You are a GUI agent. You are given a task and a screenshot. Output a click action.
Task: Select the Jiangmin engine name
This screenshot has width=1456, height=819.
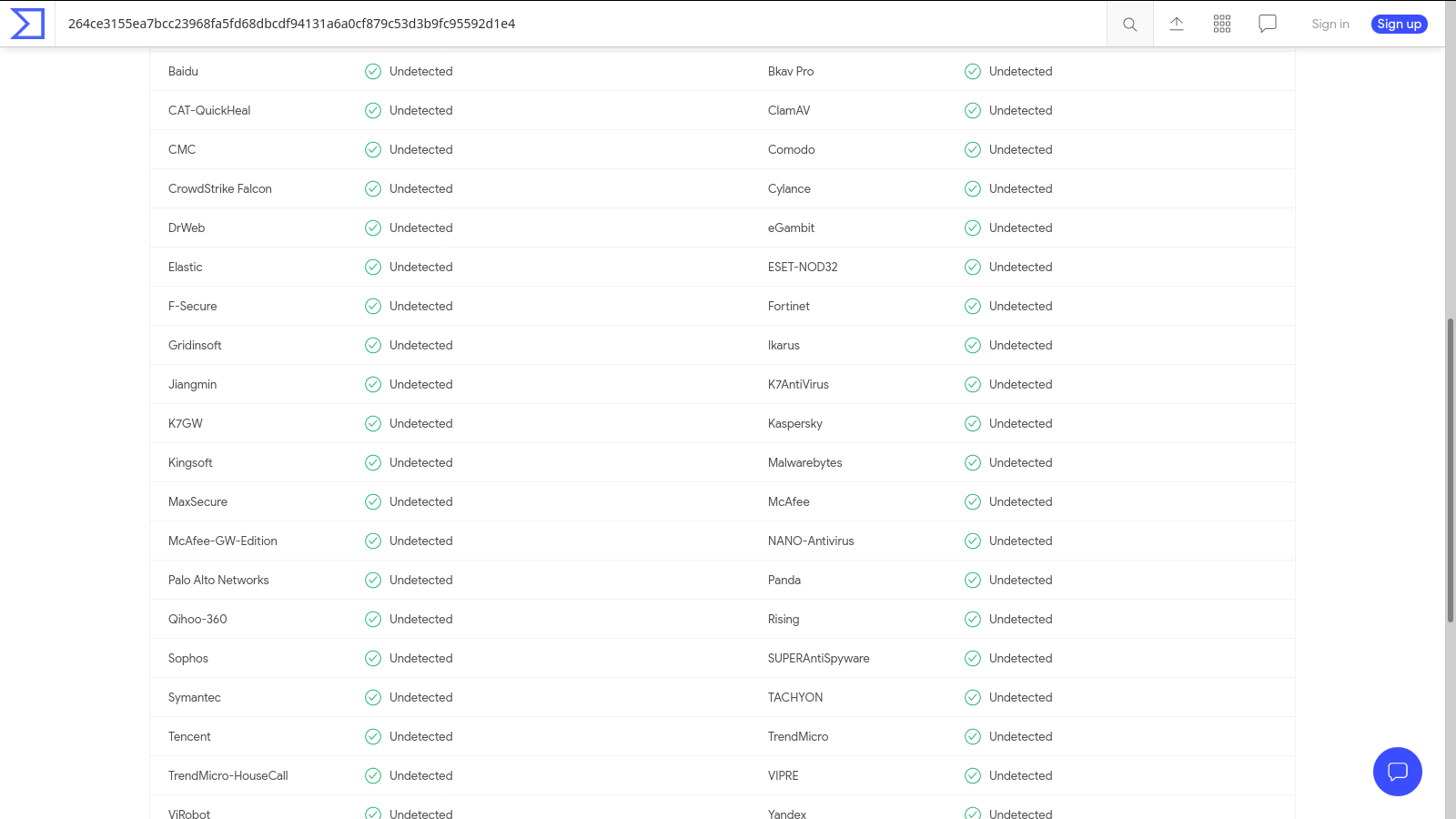click(192, 384)
